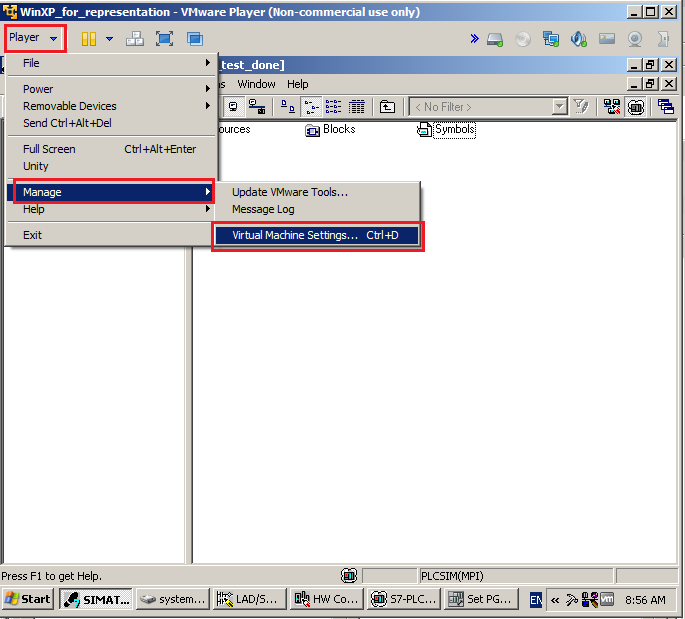Click the network adapter device icon

551,39
